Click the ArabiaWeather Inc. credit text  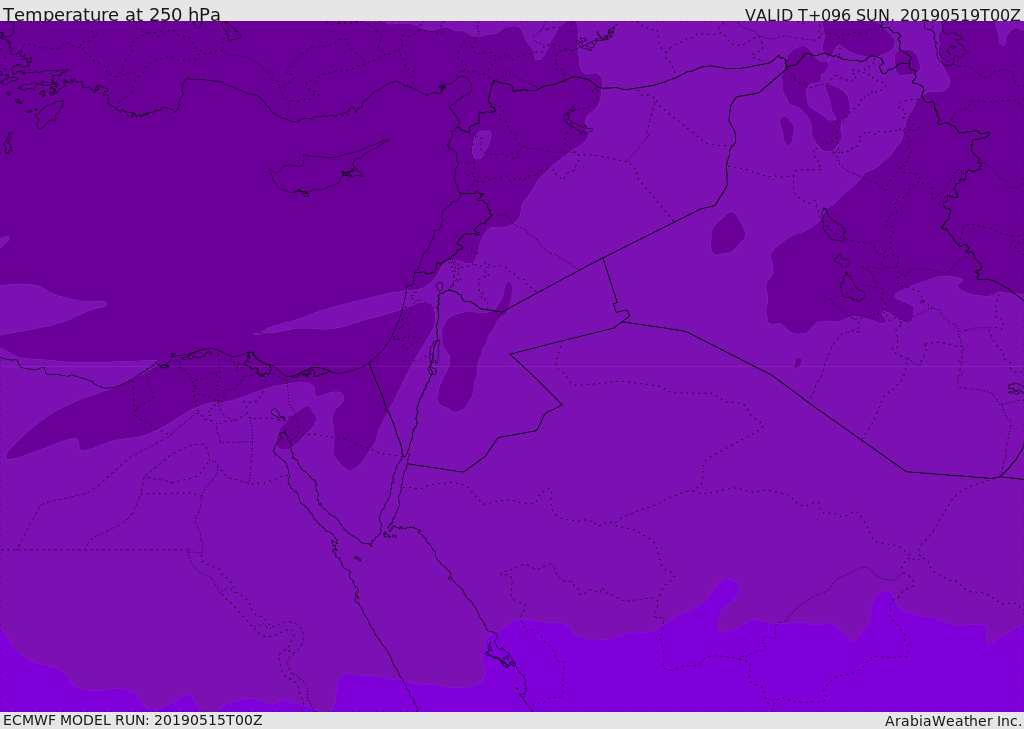coord(953,721)
